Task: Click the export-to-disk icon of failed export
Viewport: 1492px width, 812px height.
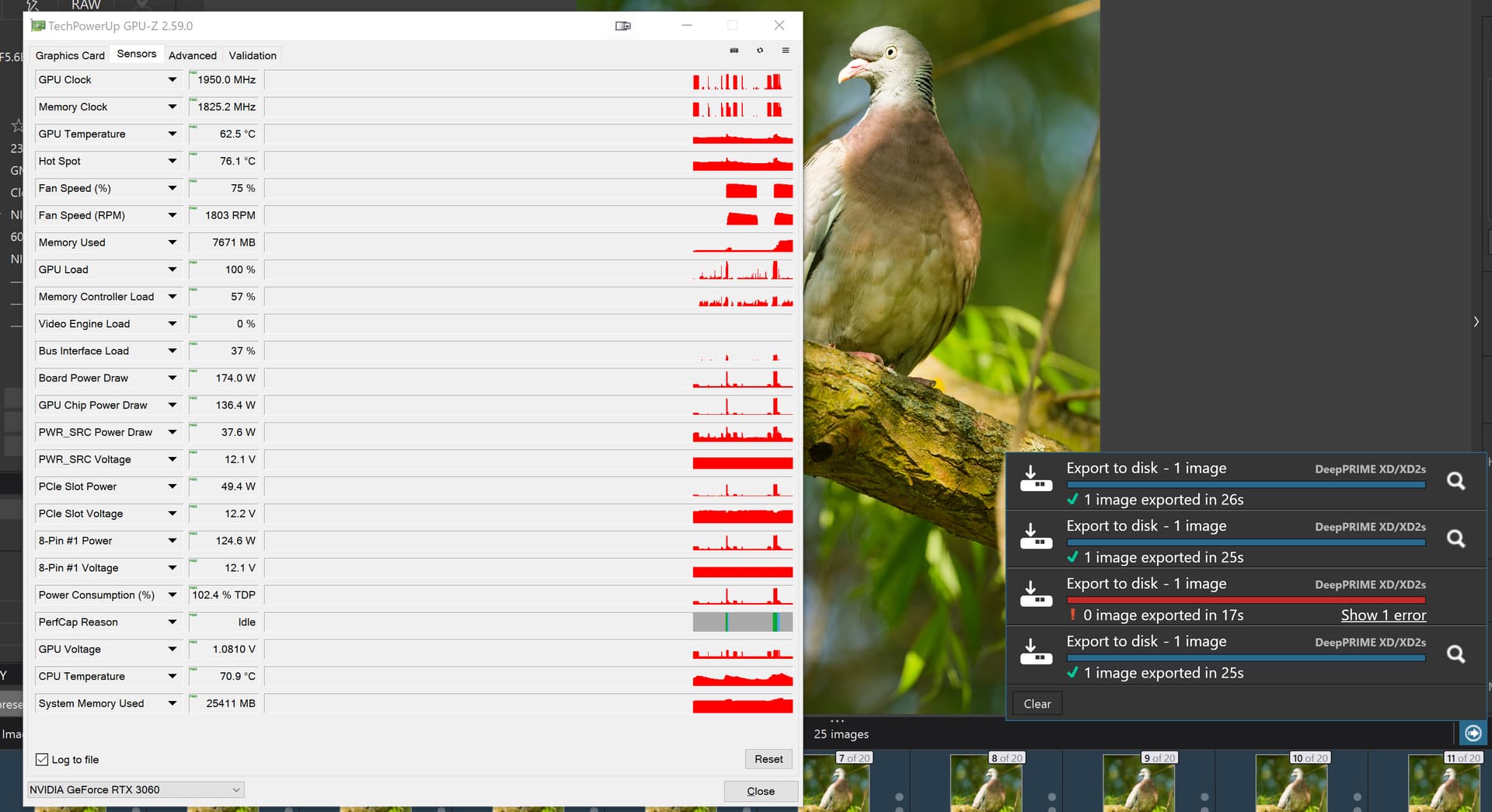Action: pyautogui.click(x=1036, y=594)
